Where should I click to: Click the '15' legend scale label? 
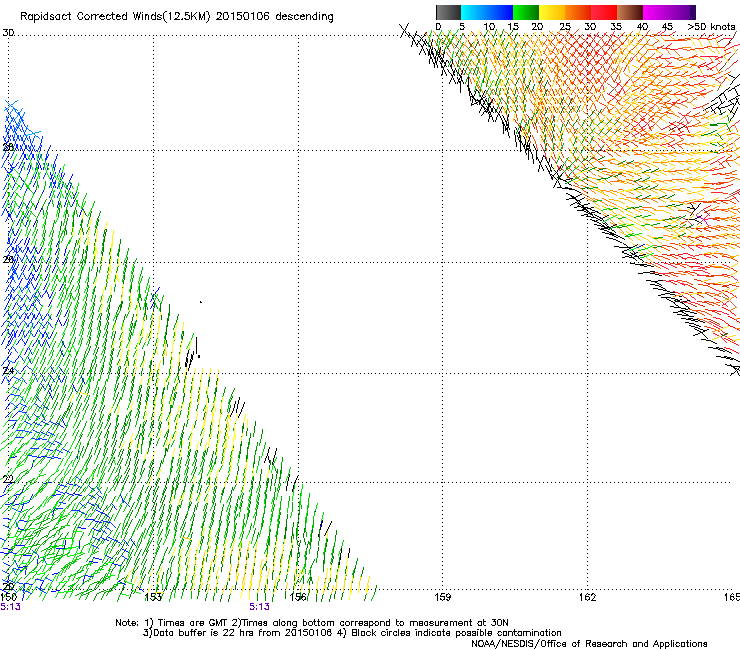tap(513, 27)
